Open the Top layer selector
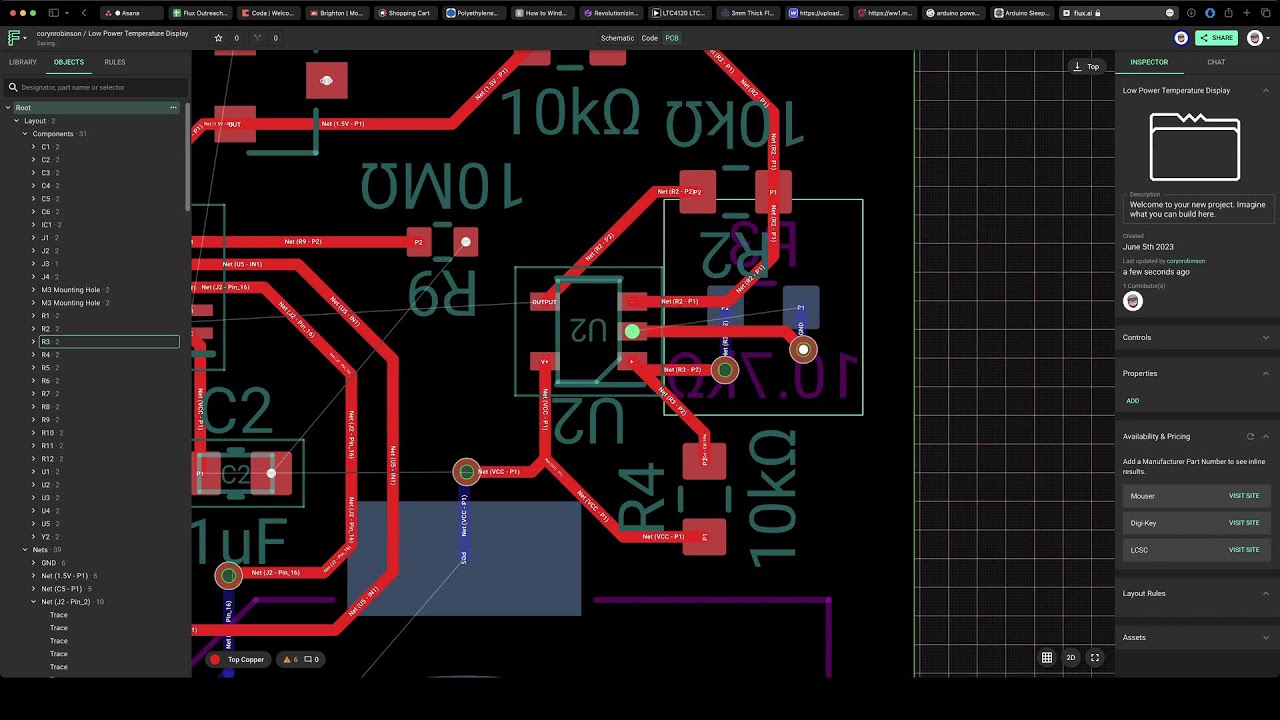This screenshot has height=720, width=1280. coord(1087,66)
